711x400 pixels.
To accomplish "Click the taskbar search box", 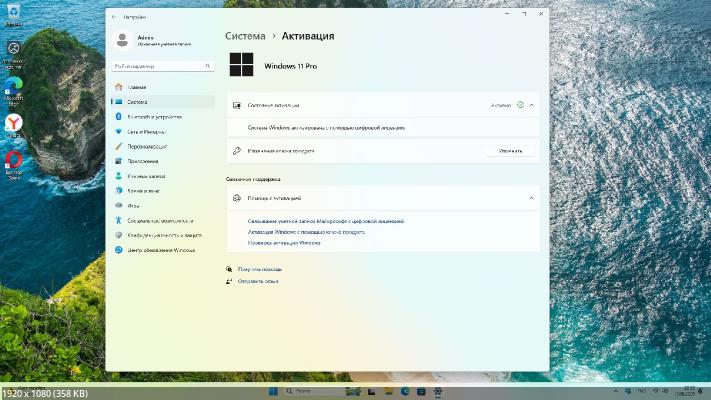I will 313,391.
